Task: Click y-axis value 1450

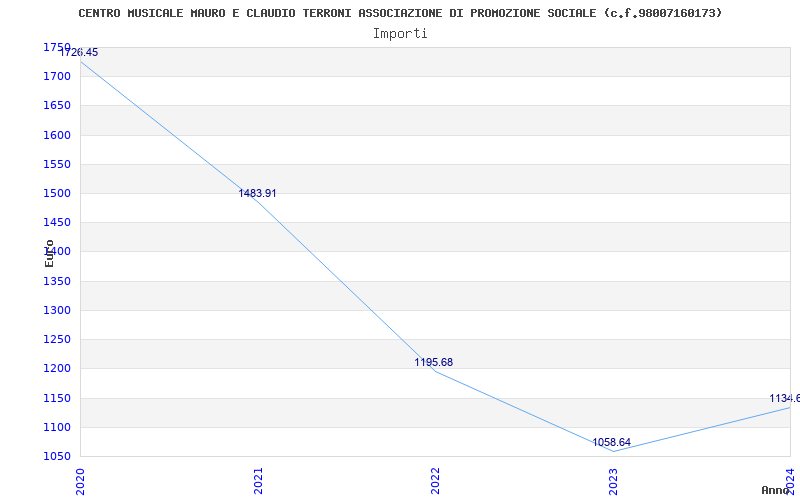Action: click(x=57, y=222)
